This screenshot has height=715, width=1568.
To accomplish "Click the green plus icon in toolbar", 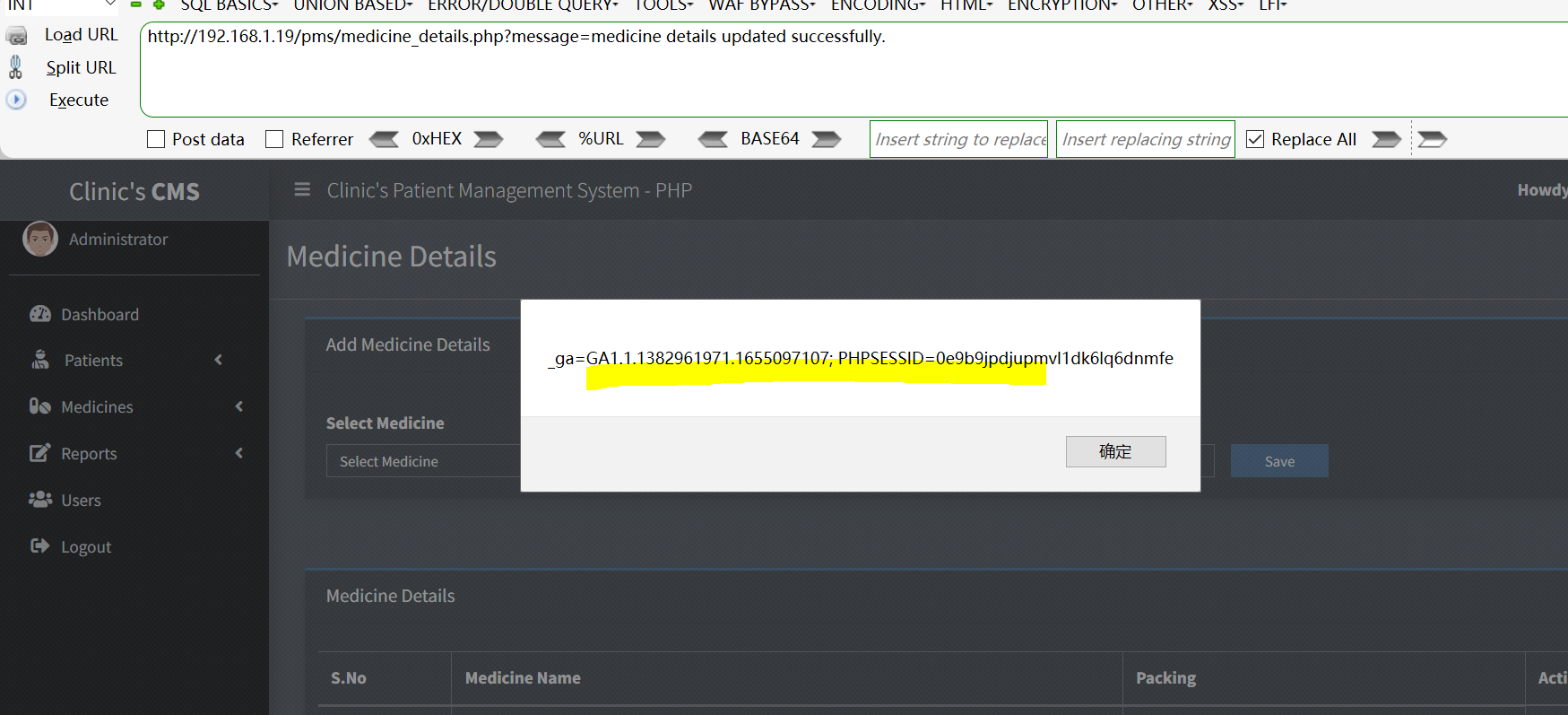I will (159, 4).
